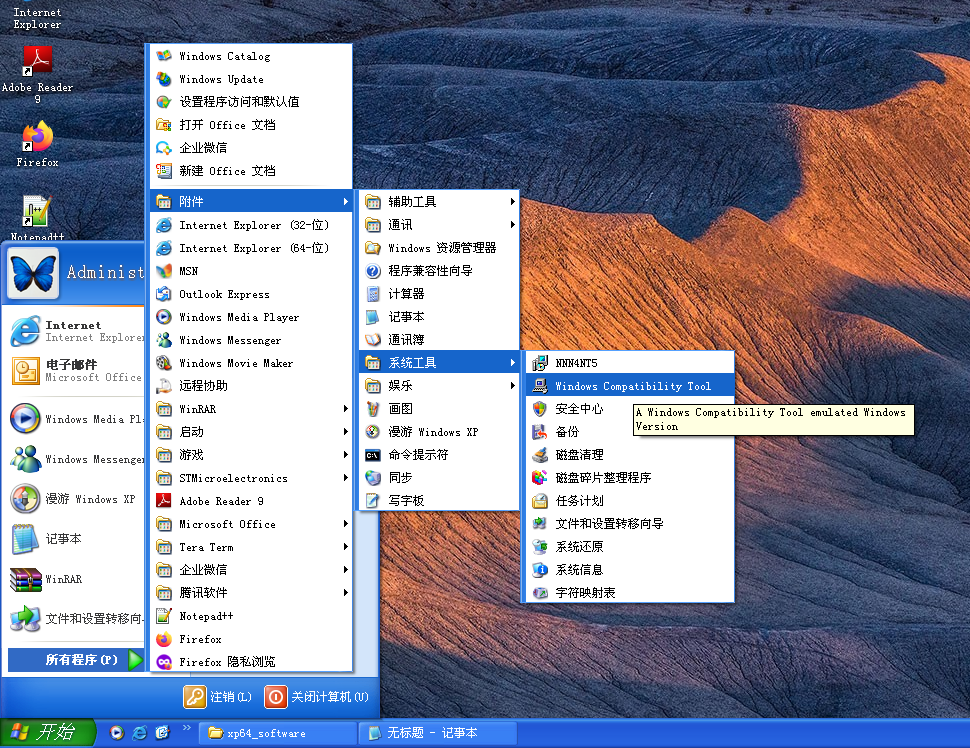
Task: Click the NNN4NT5 icon in 系统工具 submenu
Action: tap(540, 363)
